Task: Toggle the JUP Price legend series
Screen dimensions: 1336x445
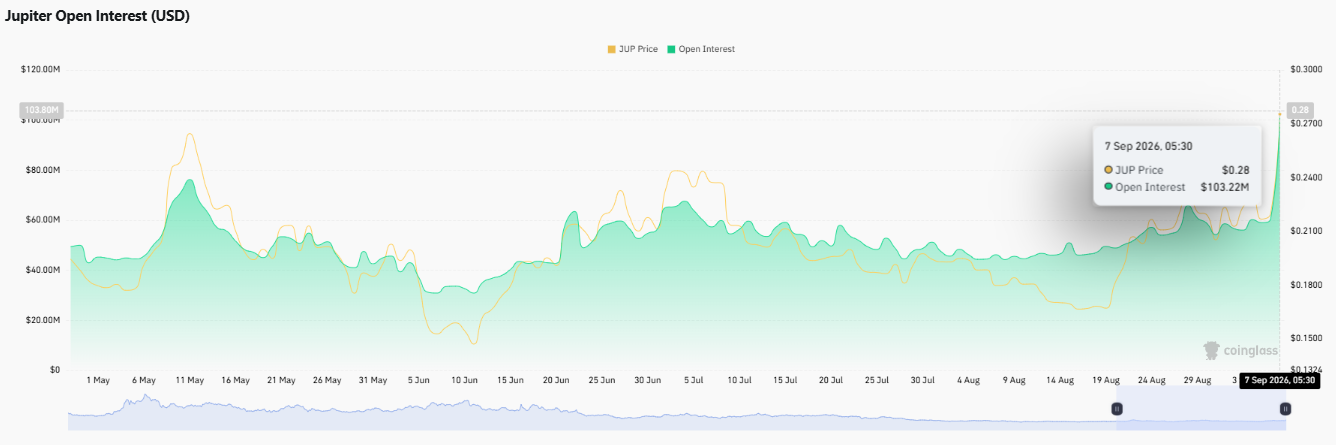Action: click(x=632, y=49)
